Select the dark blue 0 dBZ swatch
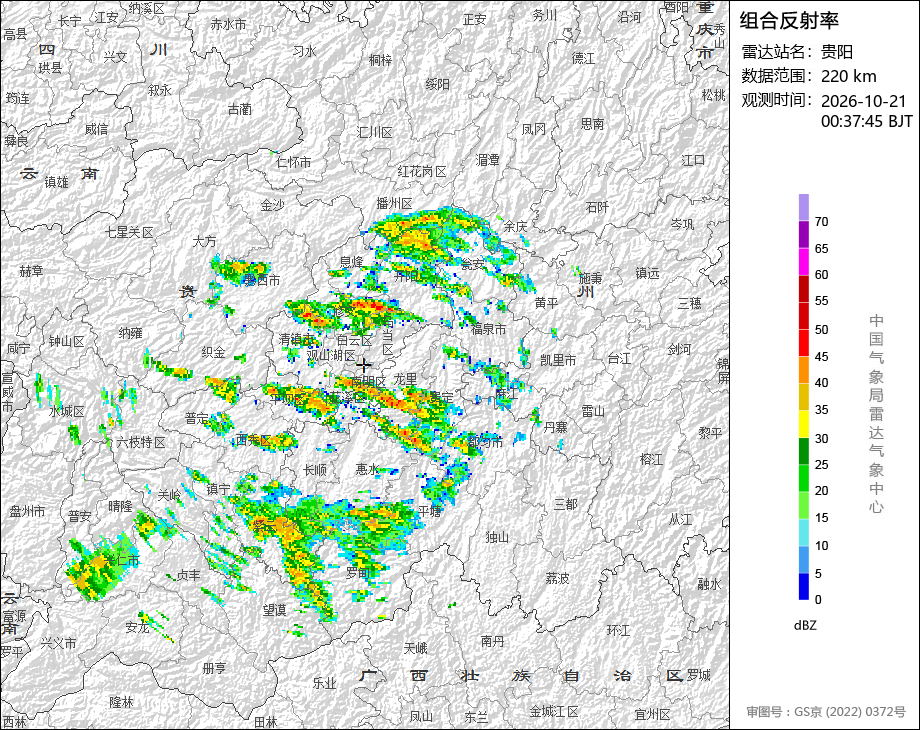 (x=804, y=586)
